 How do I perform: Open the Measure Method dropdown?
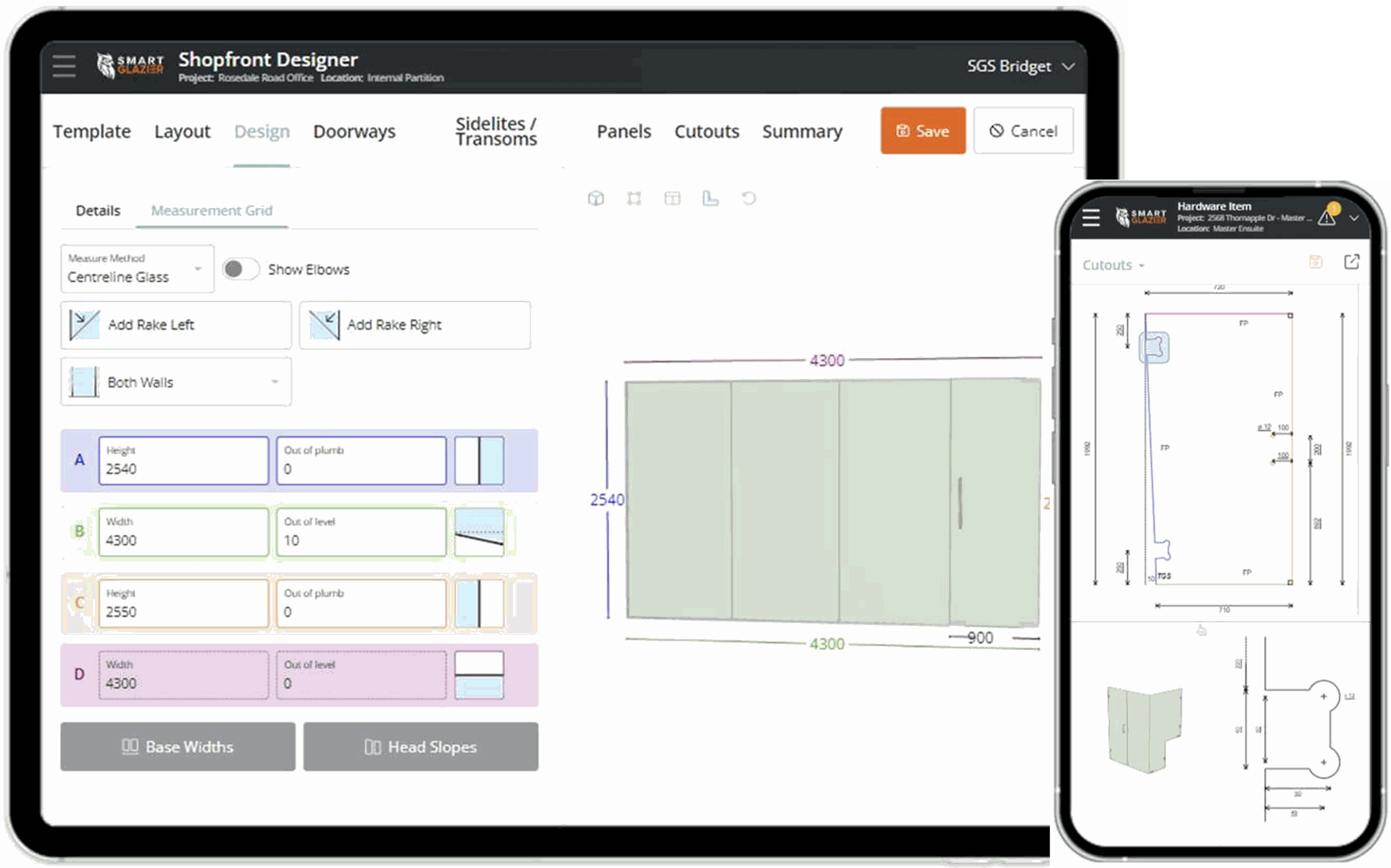point(137,269)
